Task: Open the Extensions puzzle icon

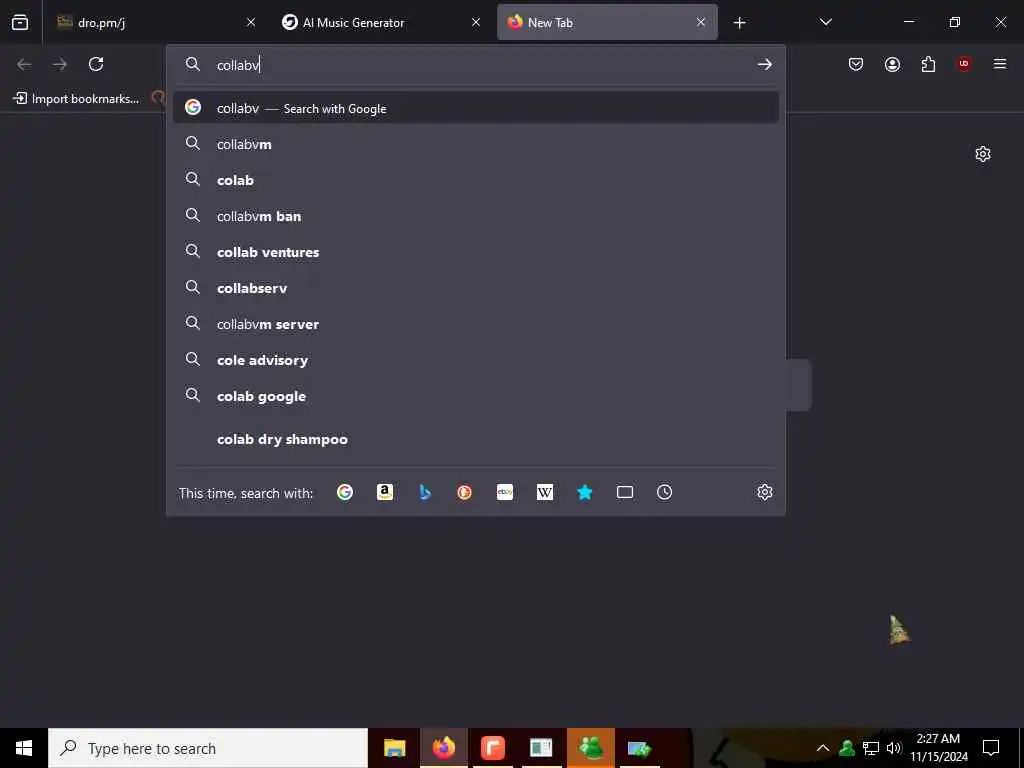Action: [x=928, y=64]
